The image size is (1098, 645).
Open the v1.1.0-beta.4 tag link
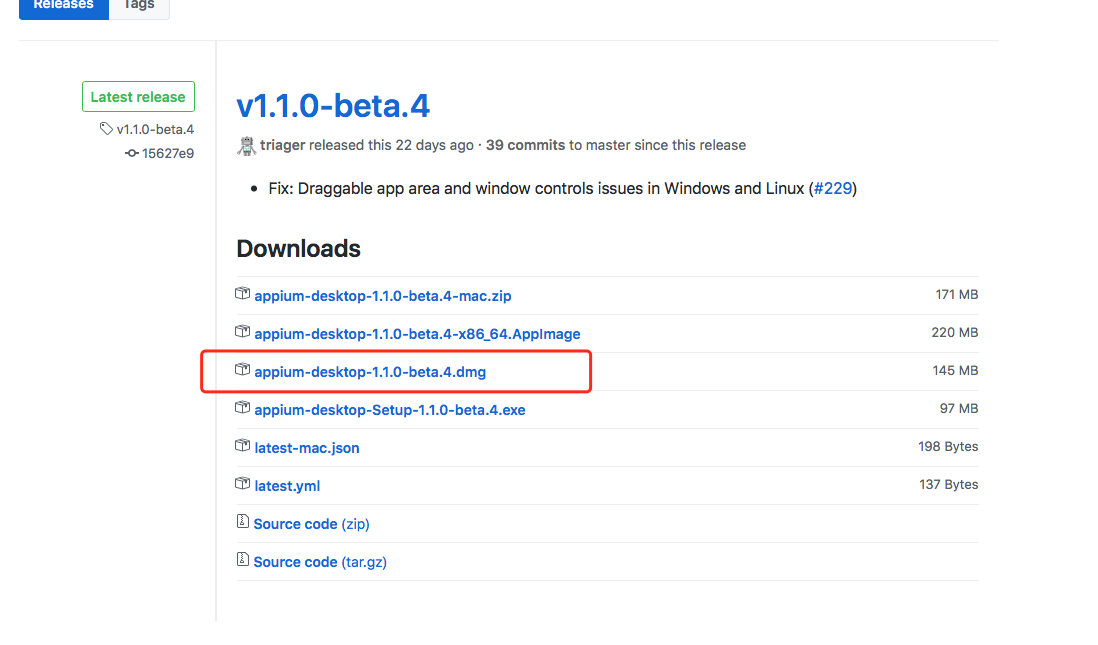pyautogui.click(x=155, y=130)
